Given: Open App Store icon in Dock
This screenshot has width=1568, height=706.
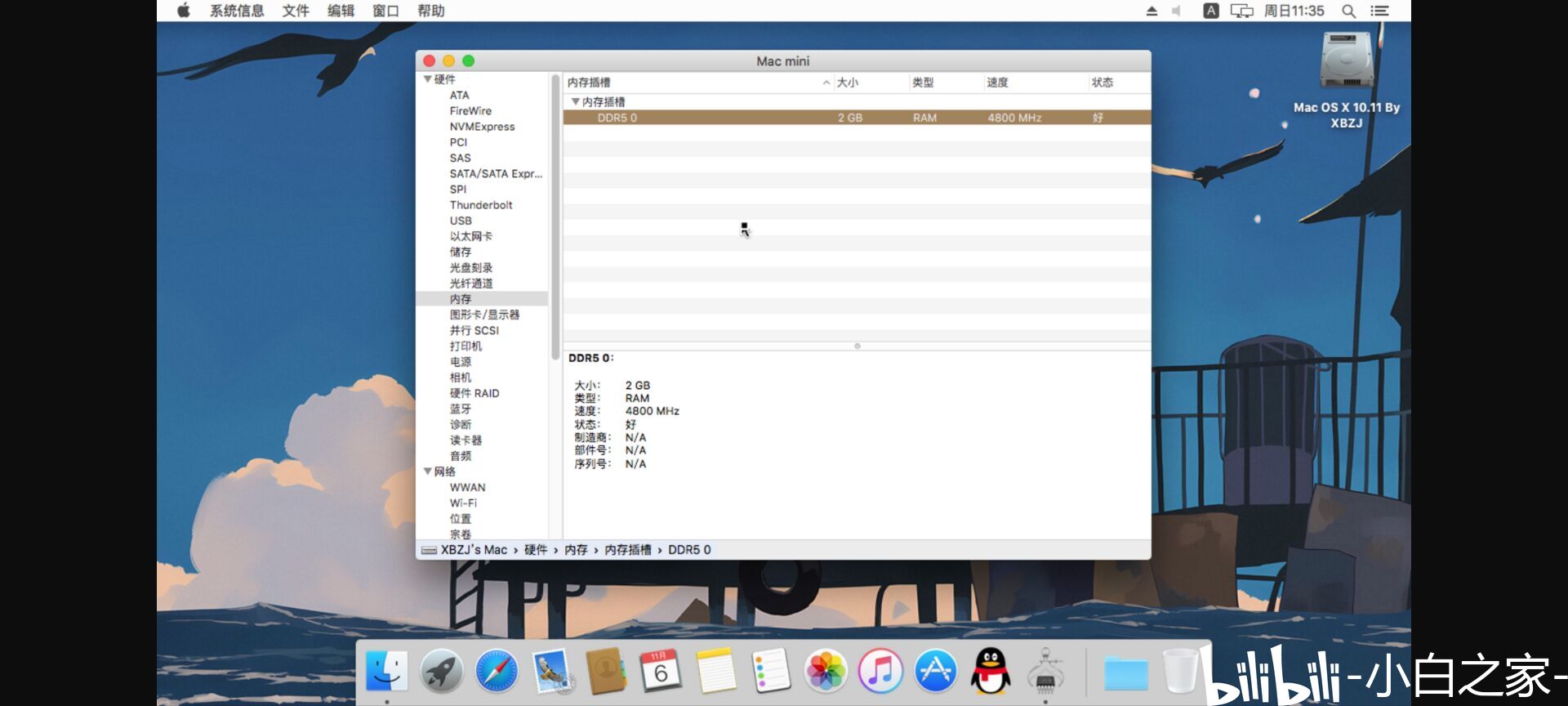Looking at the screenshot, I should (x=935, y=672).
